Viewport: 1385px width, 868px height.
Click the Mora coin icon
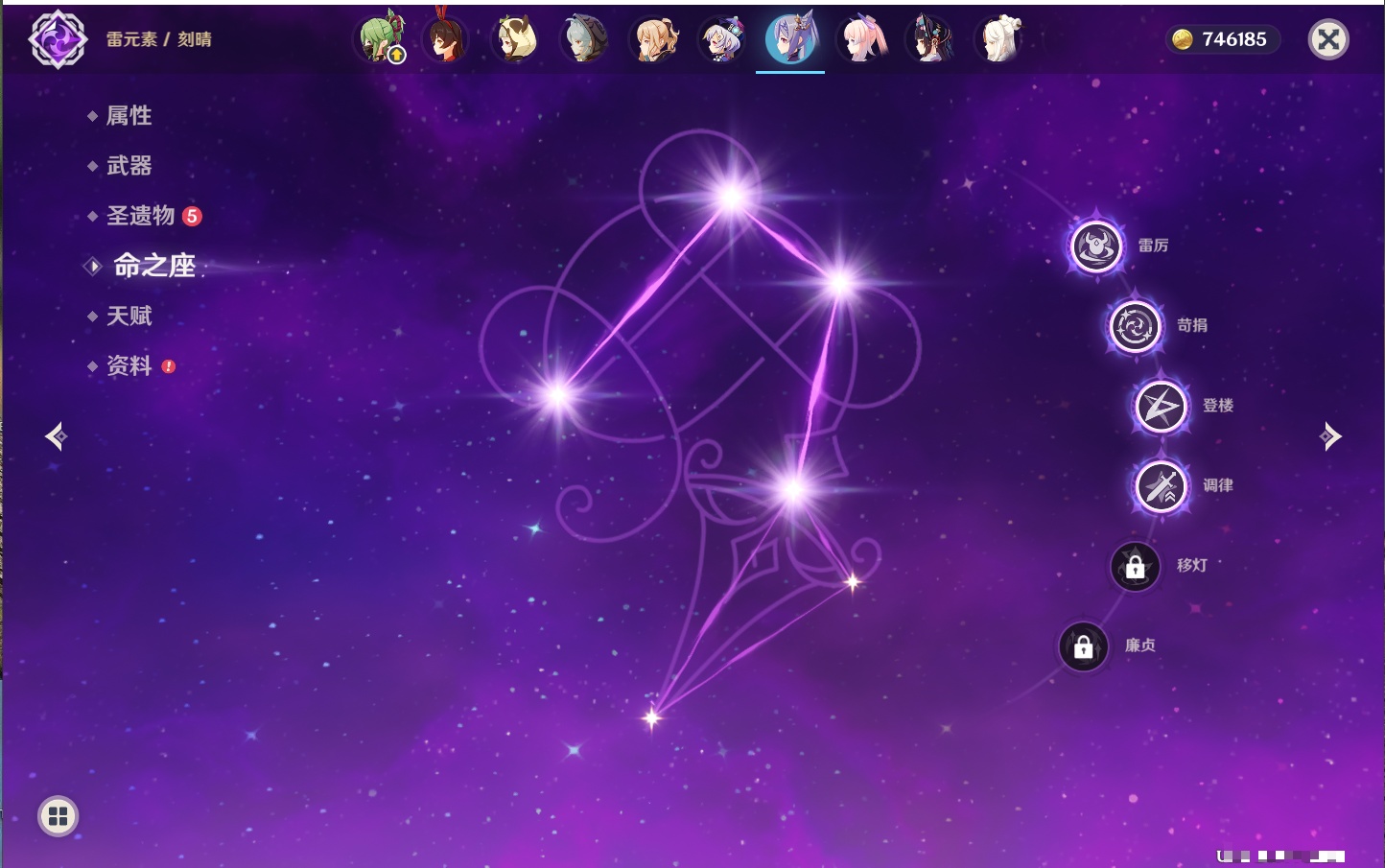pyautogui.click(x=1183, y=39)
